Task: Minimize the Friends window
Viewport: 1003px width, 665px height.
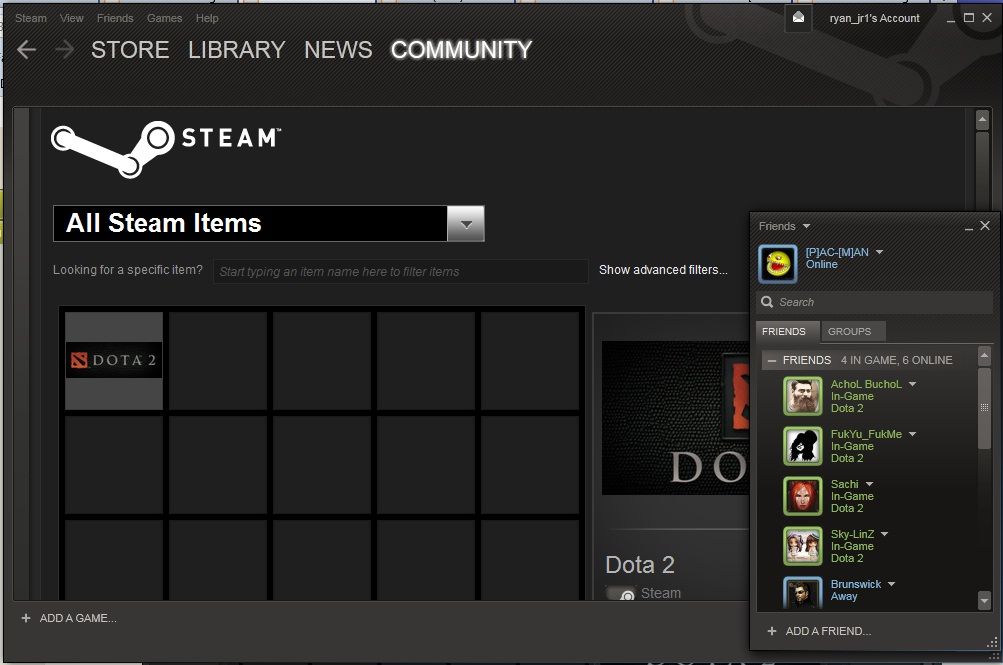Action: (968, 227)
